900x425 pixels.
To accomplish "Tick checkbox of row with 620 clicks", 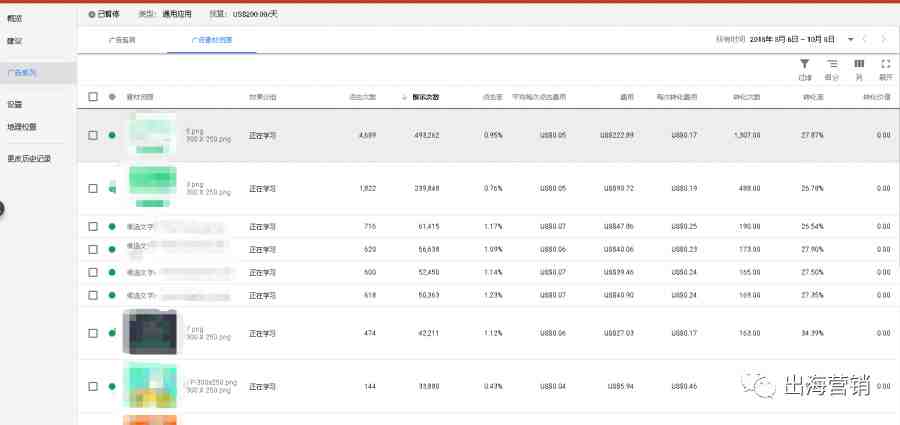I will [x=93, y=250].
